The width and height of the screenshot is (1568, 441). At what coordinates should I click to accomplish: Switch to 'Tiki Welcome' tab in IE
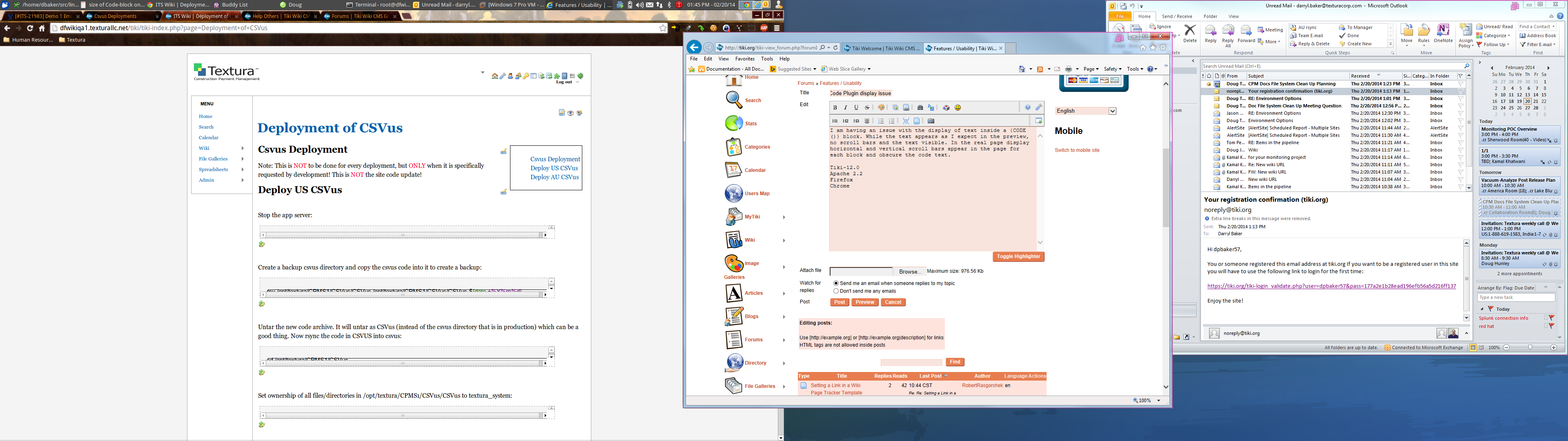click(882, 48)
